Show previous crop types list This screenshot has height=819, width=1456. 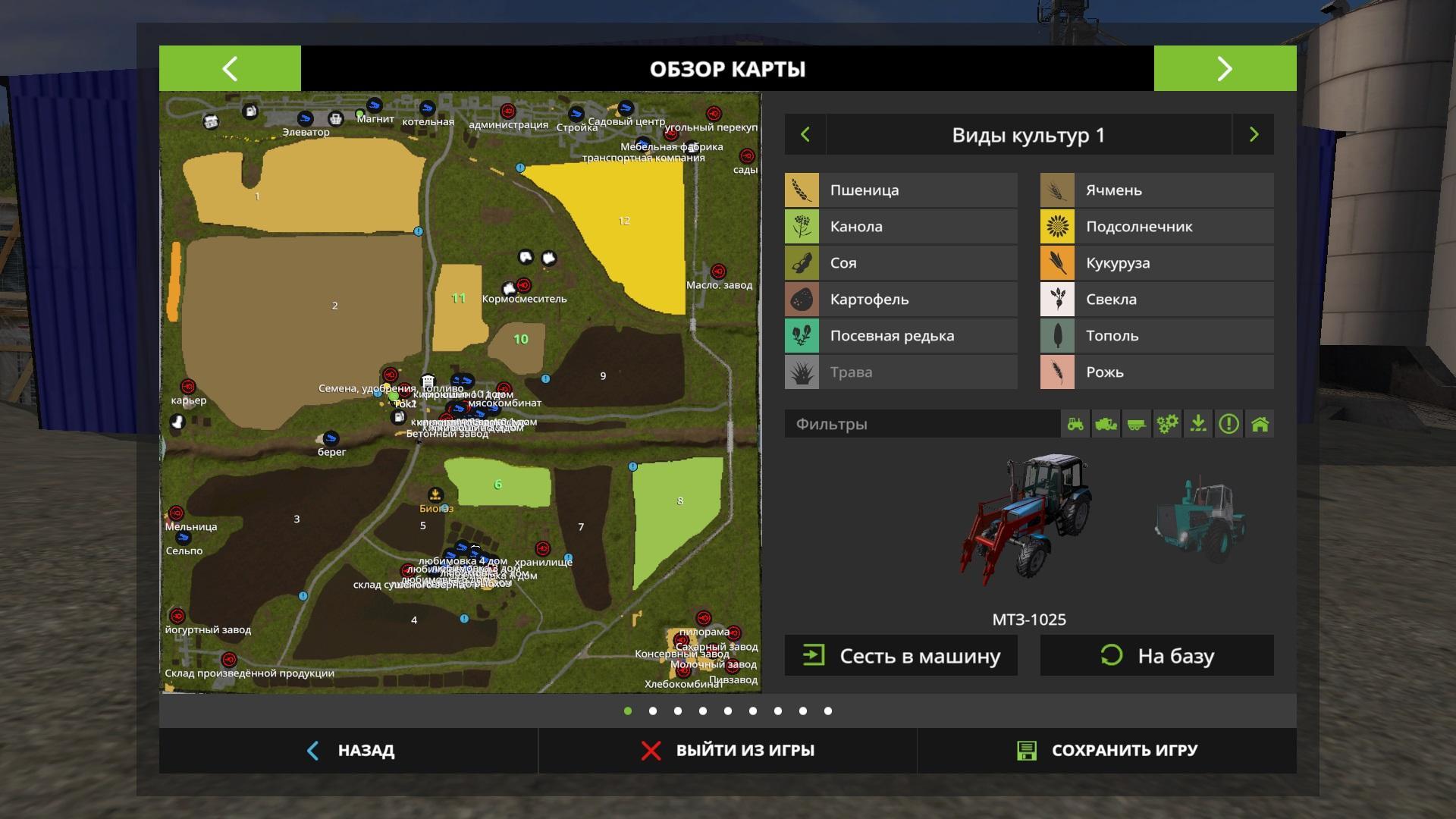click(805, 135)
